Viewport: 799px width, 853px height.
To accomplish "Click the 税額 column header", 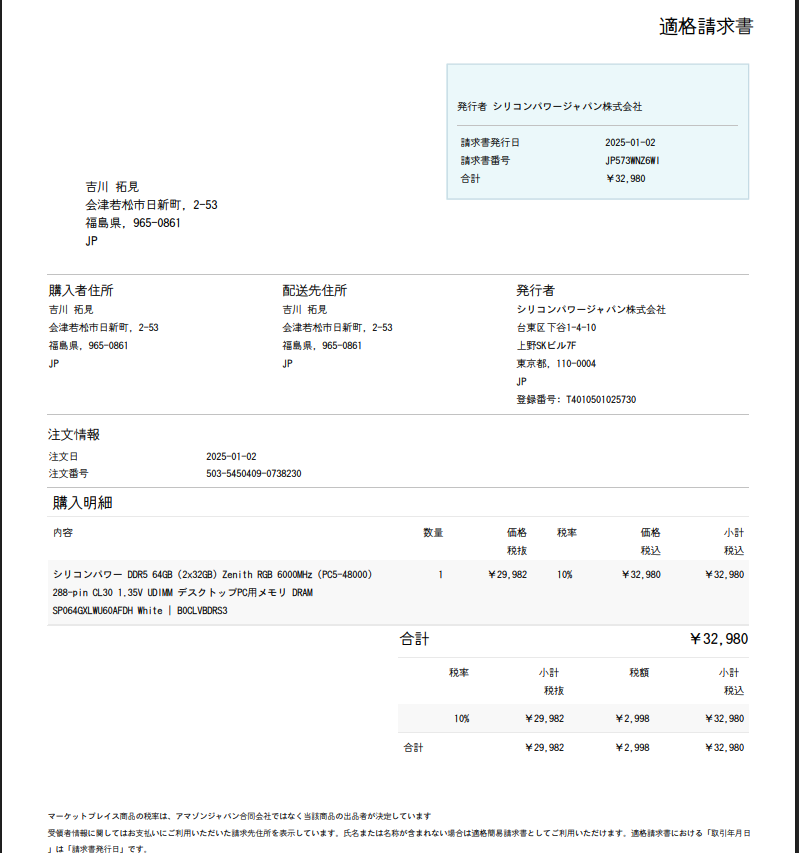I will pyautogui.click(x=639, y=673).
